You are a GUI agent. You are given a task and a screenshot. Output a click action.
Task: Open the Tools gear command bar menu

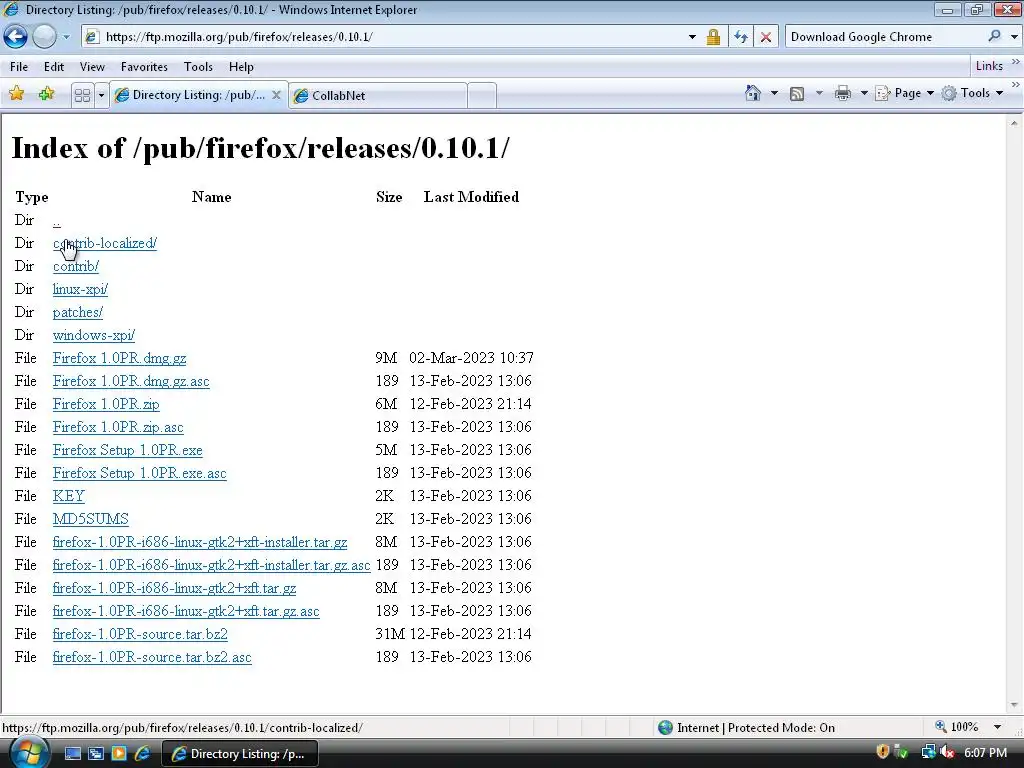click(x=972, y=93)
